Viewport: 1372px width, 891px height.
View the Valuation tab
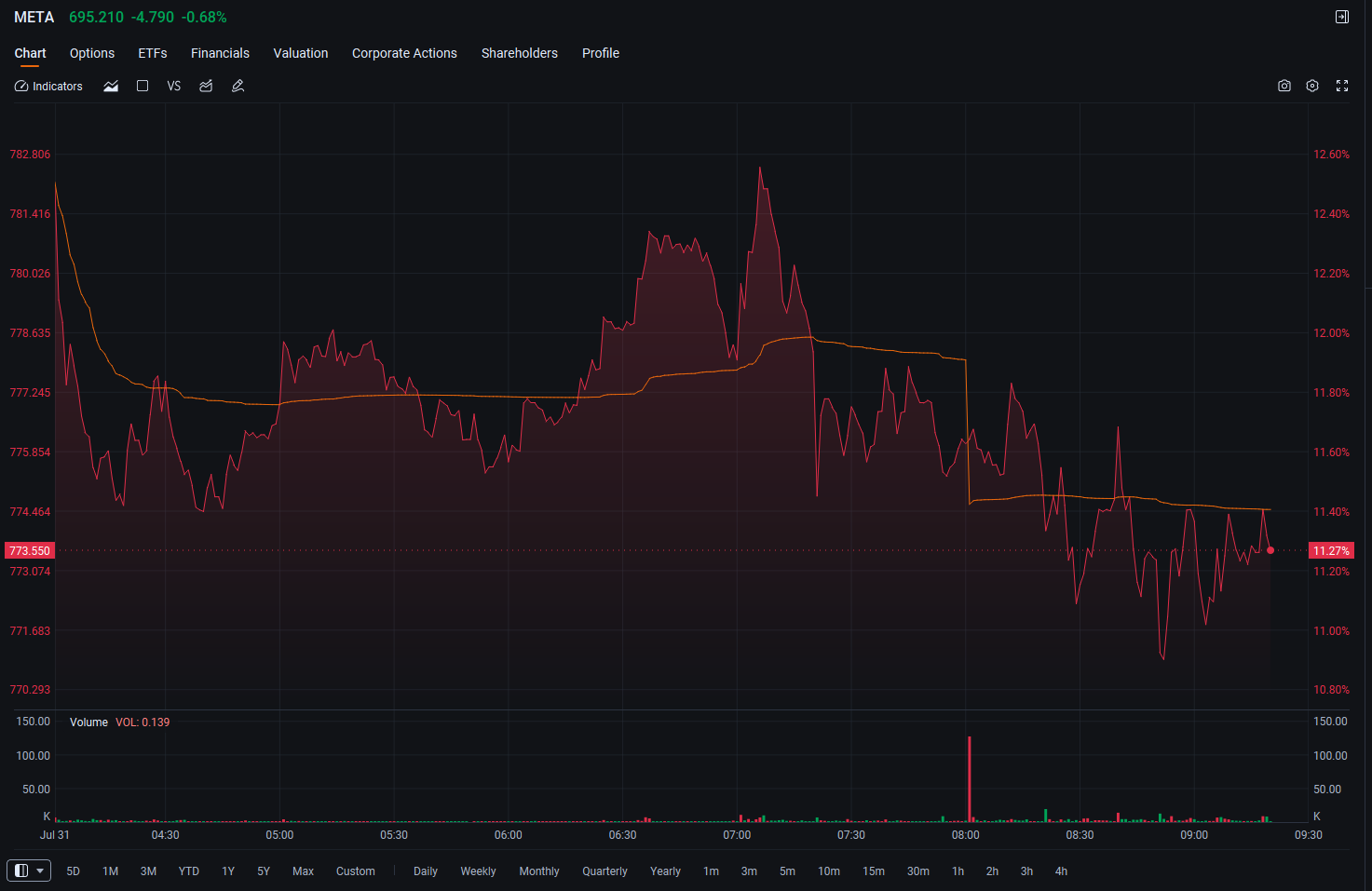point(301,53)
